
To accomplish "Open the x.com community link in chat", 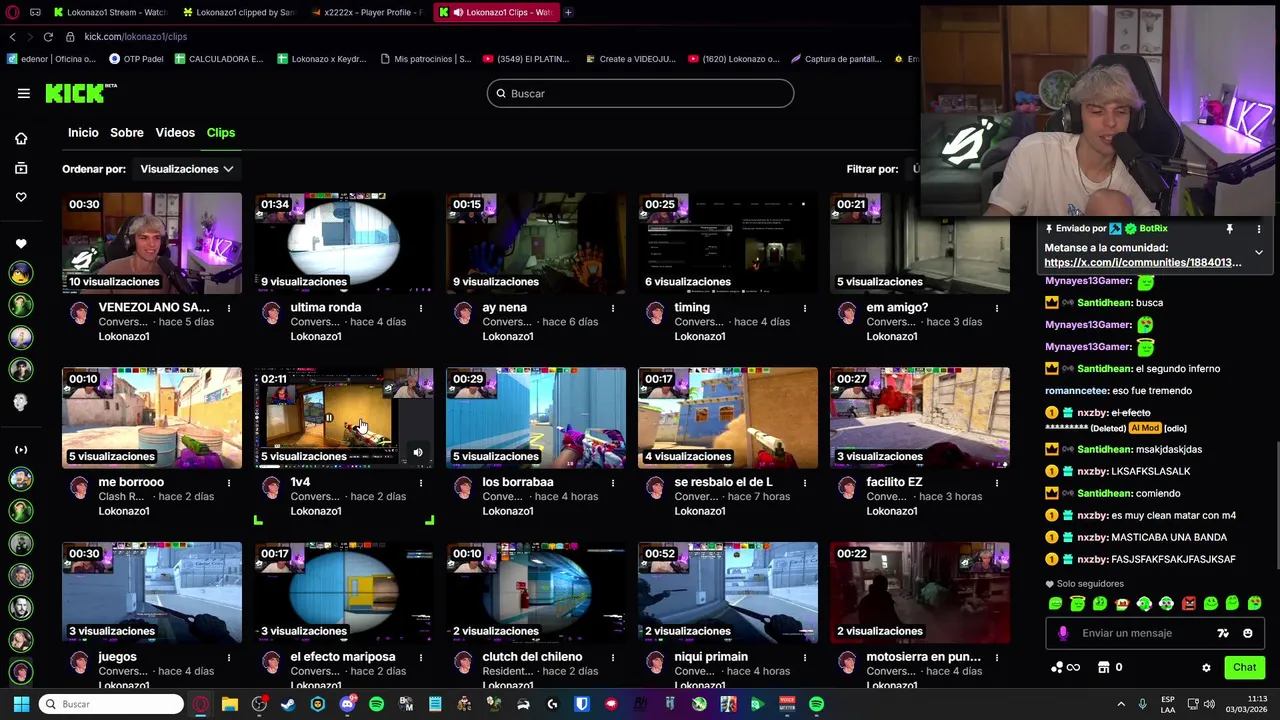I will (x=1143, y=263).
